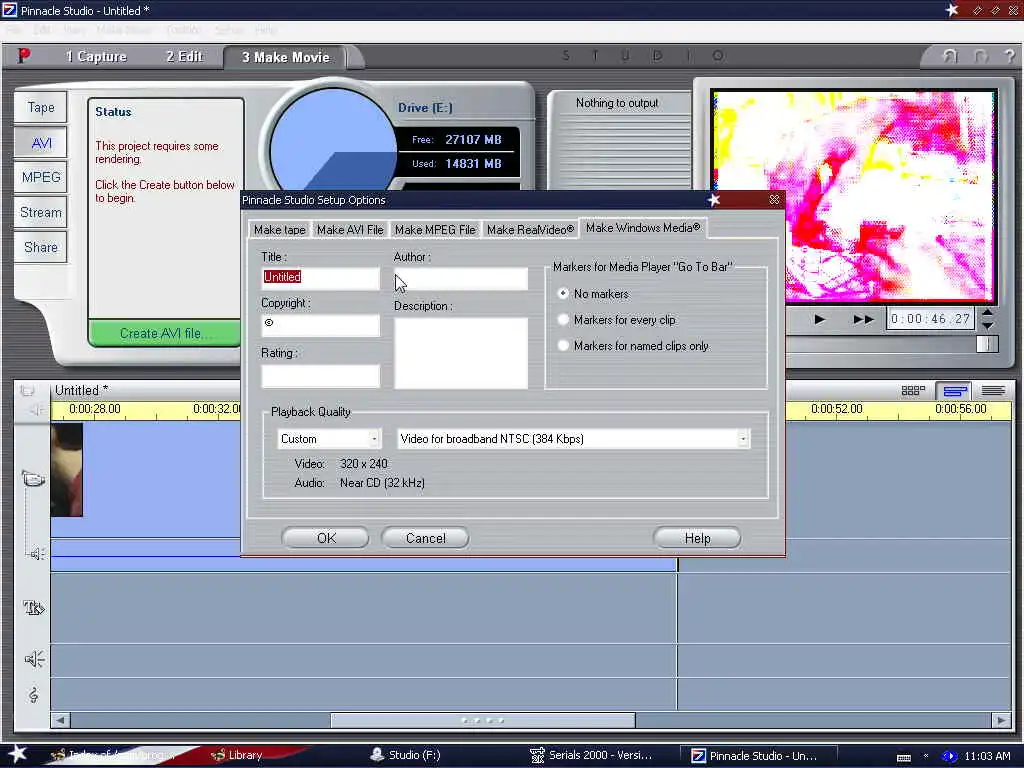Click the preview scrubber slider handle

[x=987, y=344]
